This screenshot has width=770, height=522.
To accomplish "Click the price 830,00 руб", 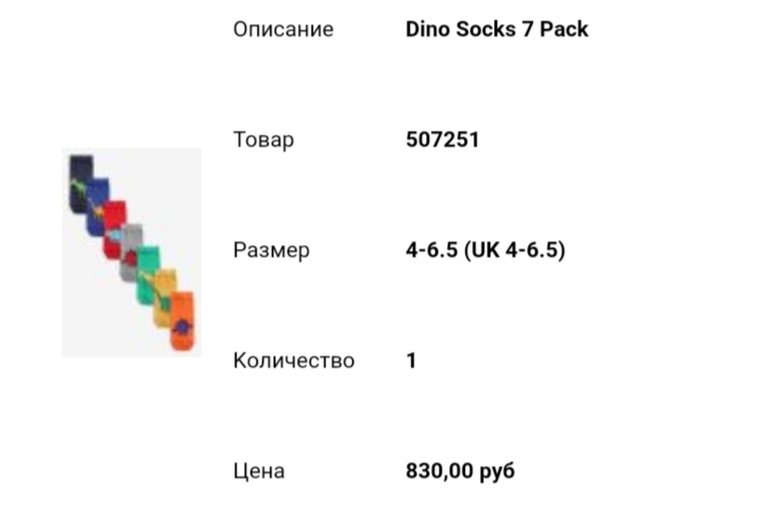I will (x=460, y=470).
